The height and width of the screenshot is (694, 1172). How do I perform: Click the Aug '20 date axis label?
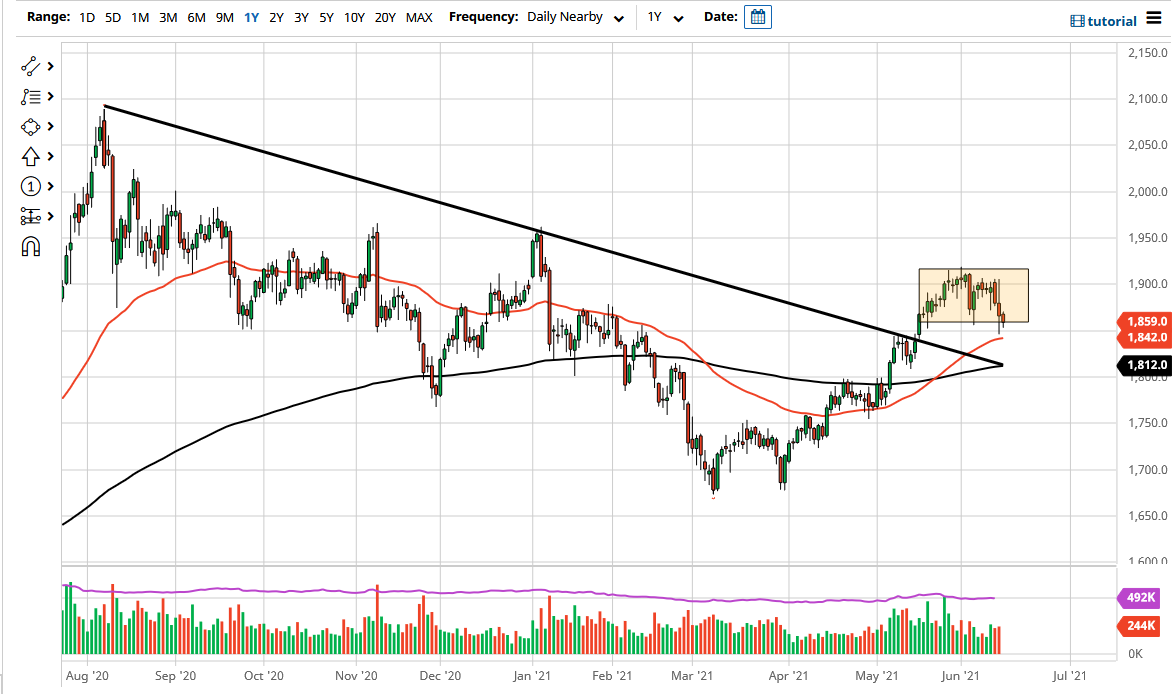click(87, 676)
